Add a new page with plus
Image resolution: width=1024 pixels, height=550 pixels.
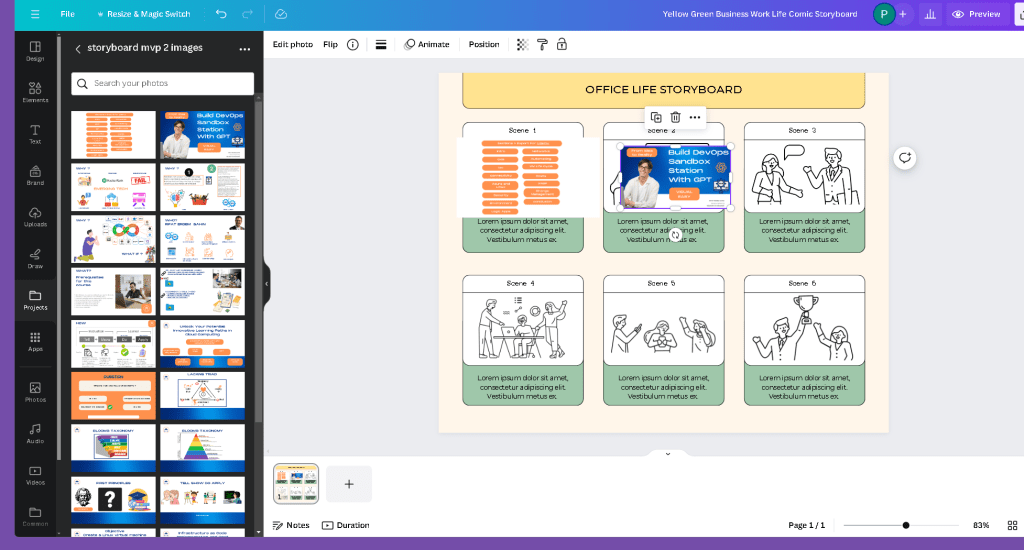tap(349, 484)
